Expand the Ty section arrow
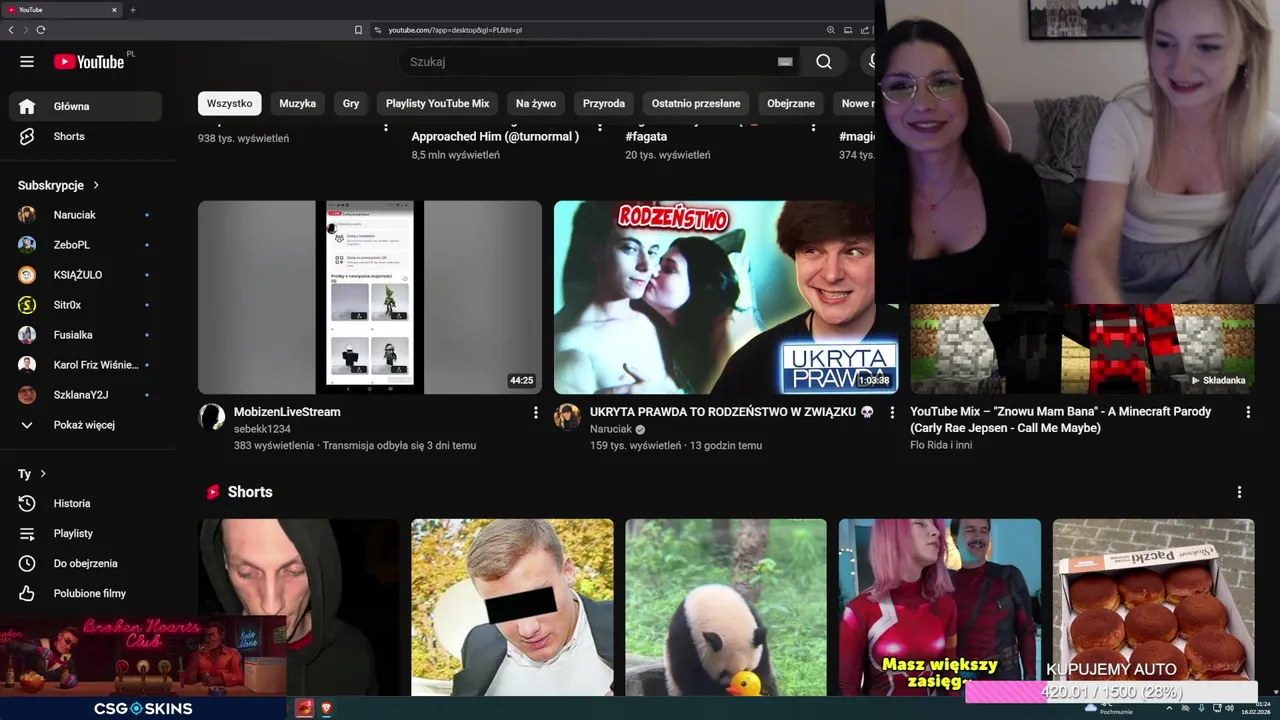The height and width of the screenshot is (720, 1280). coord(43,474)
